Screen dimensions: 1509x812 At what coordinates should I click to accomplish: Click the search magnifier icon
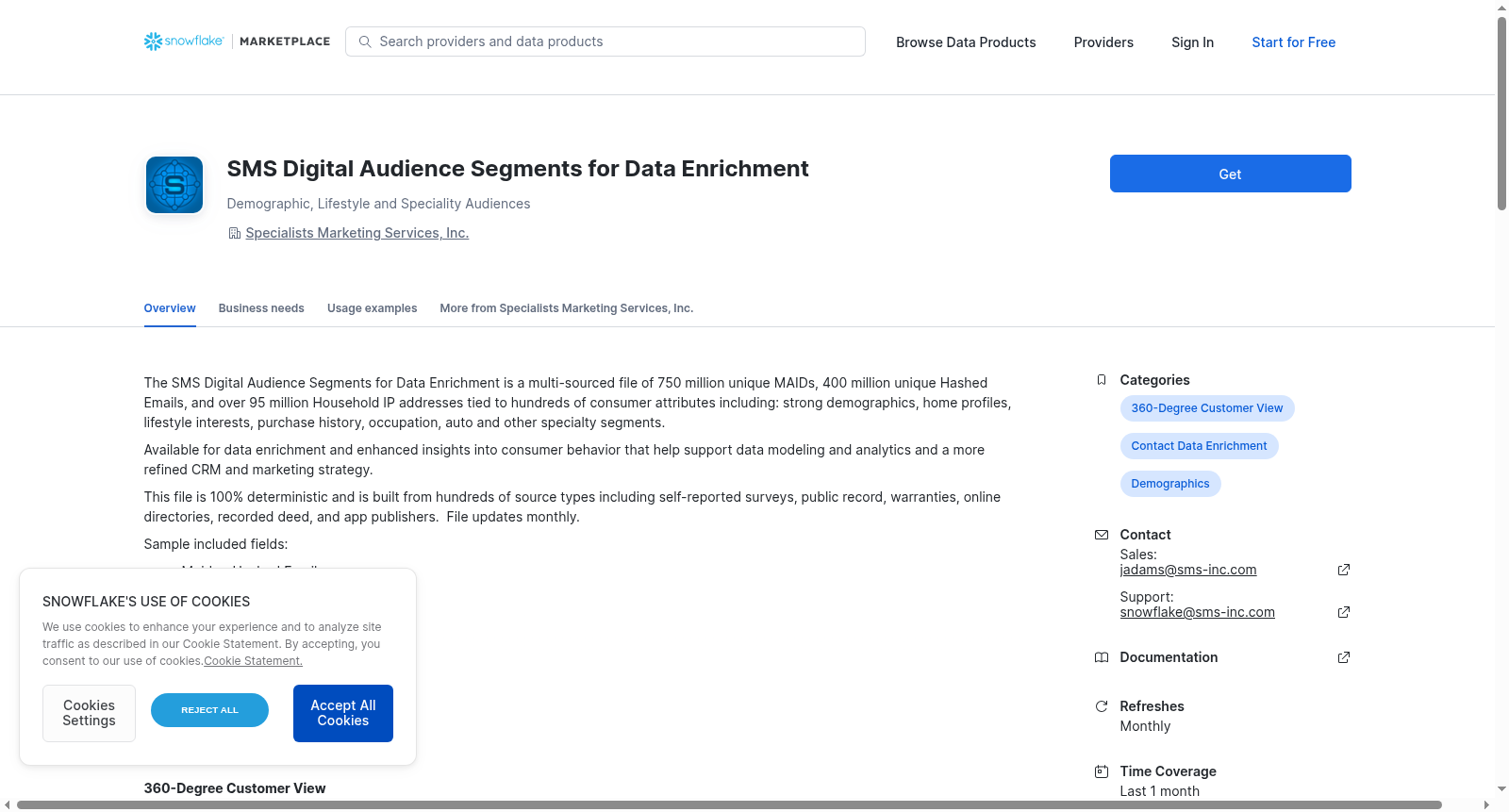coord(365,41)
